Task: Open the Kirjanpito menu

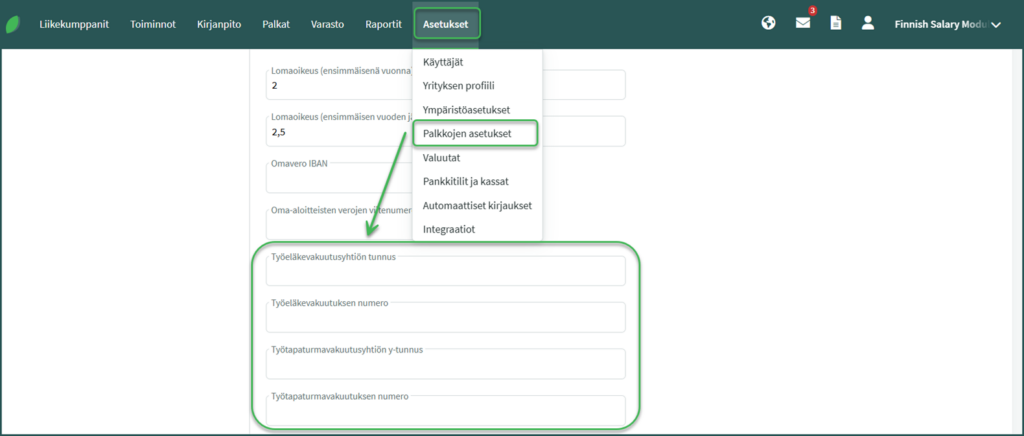Action: click(219, 24)
